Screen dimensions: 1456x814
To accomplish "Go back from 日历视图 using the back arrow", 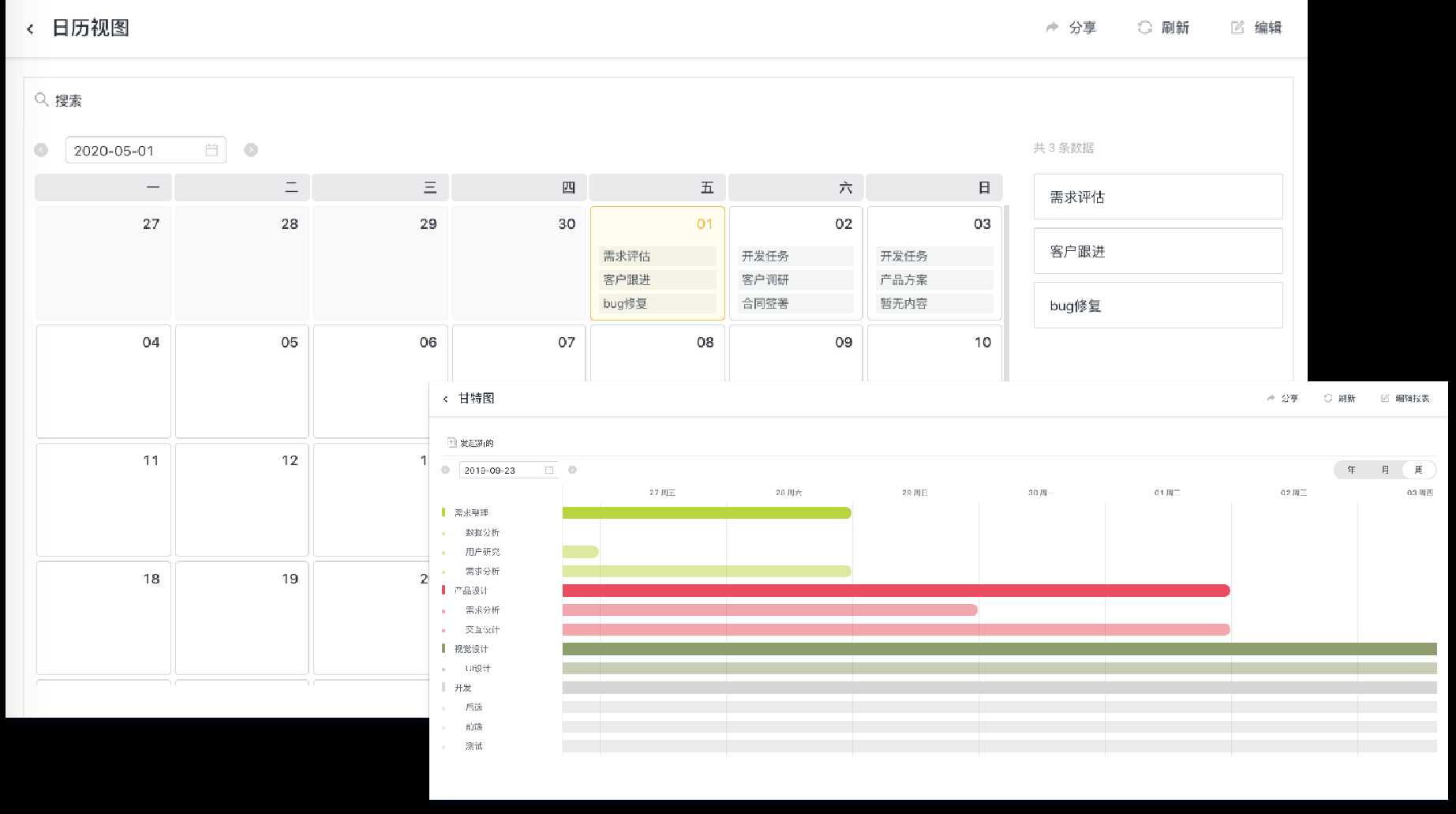I will point(30,29).
